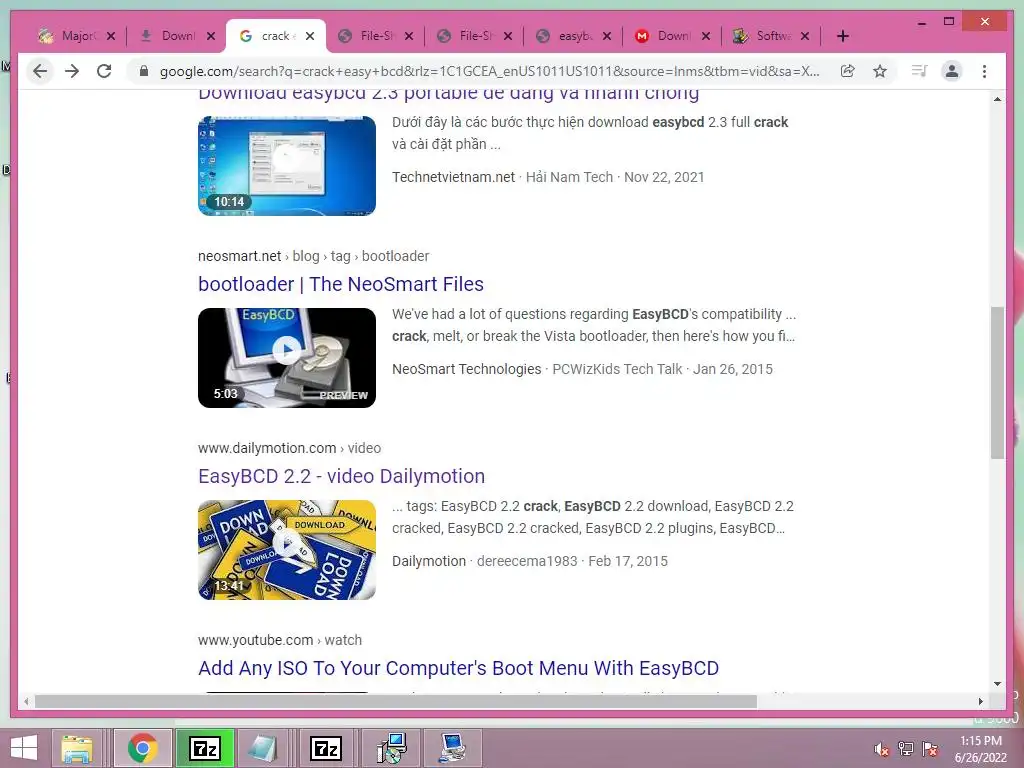The width and height of the screenshot is (1024, 768).
Task: Open the highlighted green 7-Zip taskbar icon
Action: pos(204,748)
